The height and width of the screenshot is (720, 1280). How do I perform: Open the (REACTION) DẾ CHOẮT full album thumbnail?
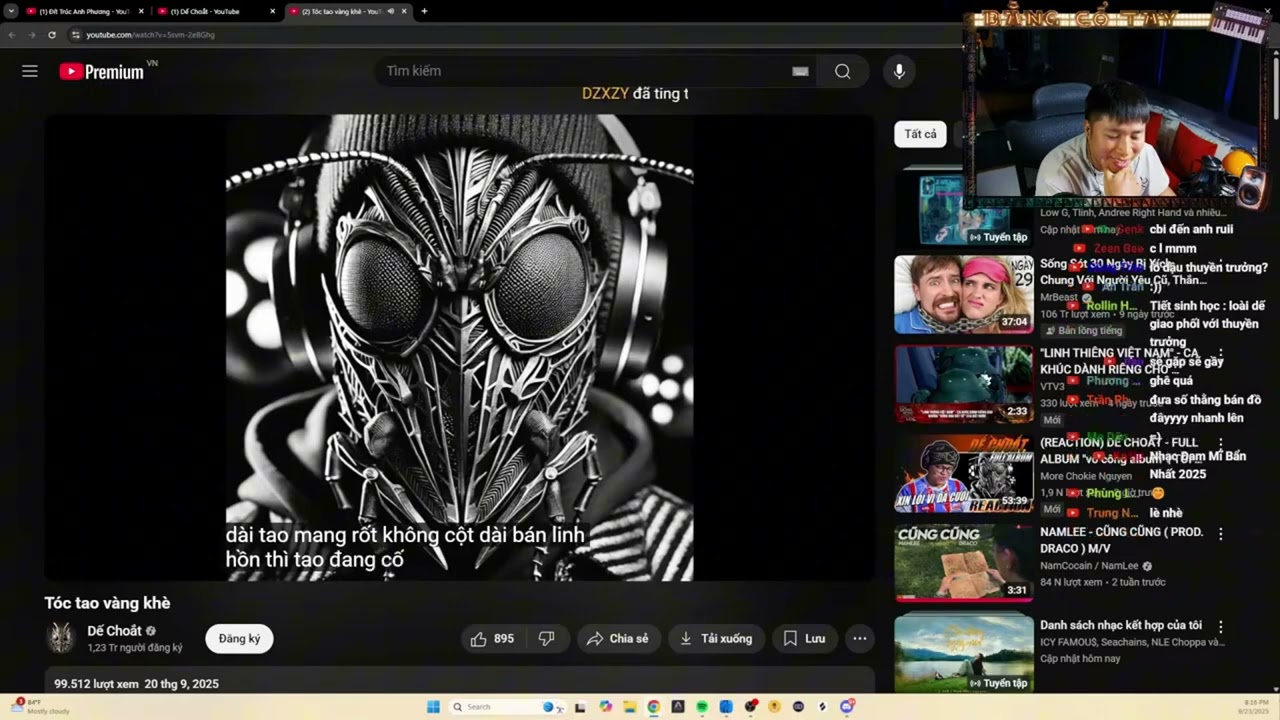pos(963,474)
